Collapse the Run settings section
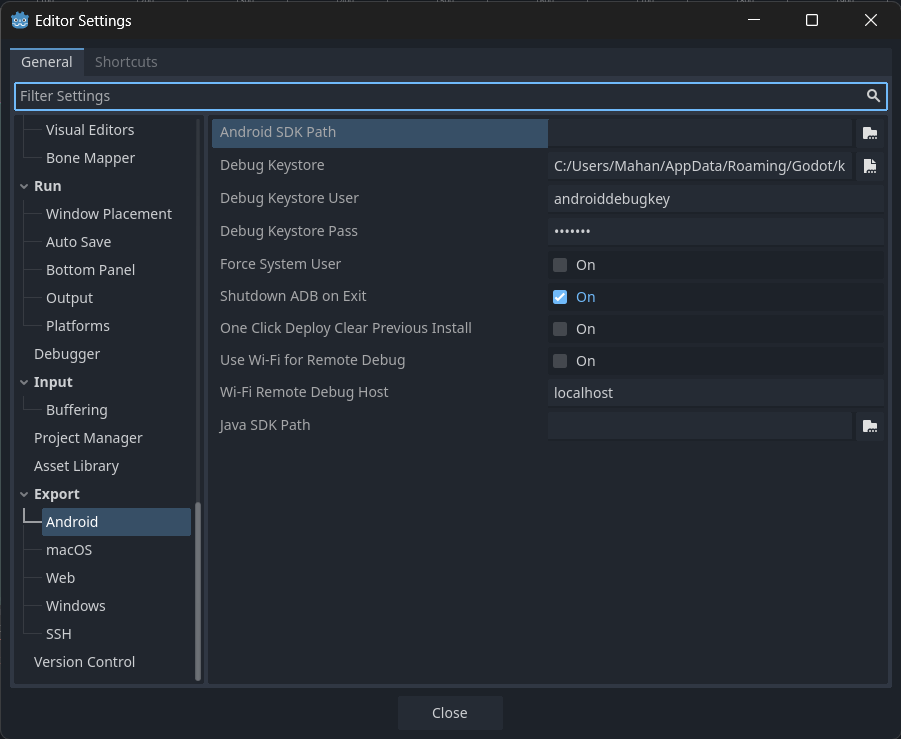The image size is (901, 739). 24,185
